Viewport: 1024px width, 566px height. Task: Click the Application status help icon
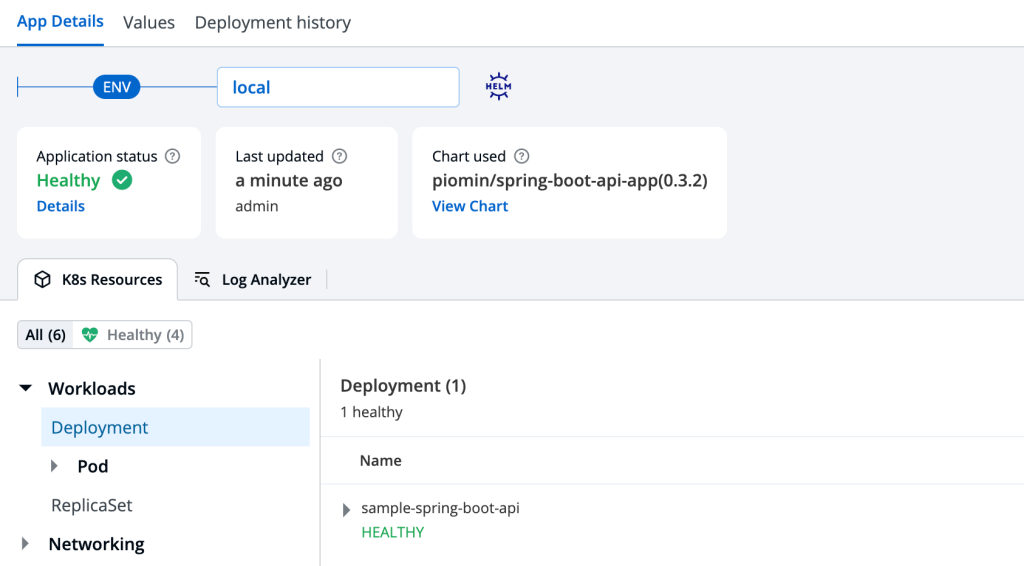[173, 156]
